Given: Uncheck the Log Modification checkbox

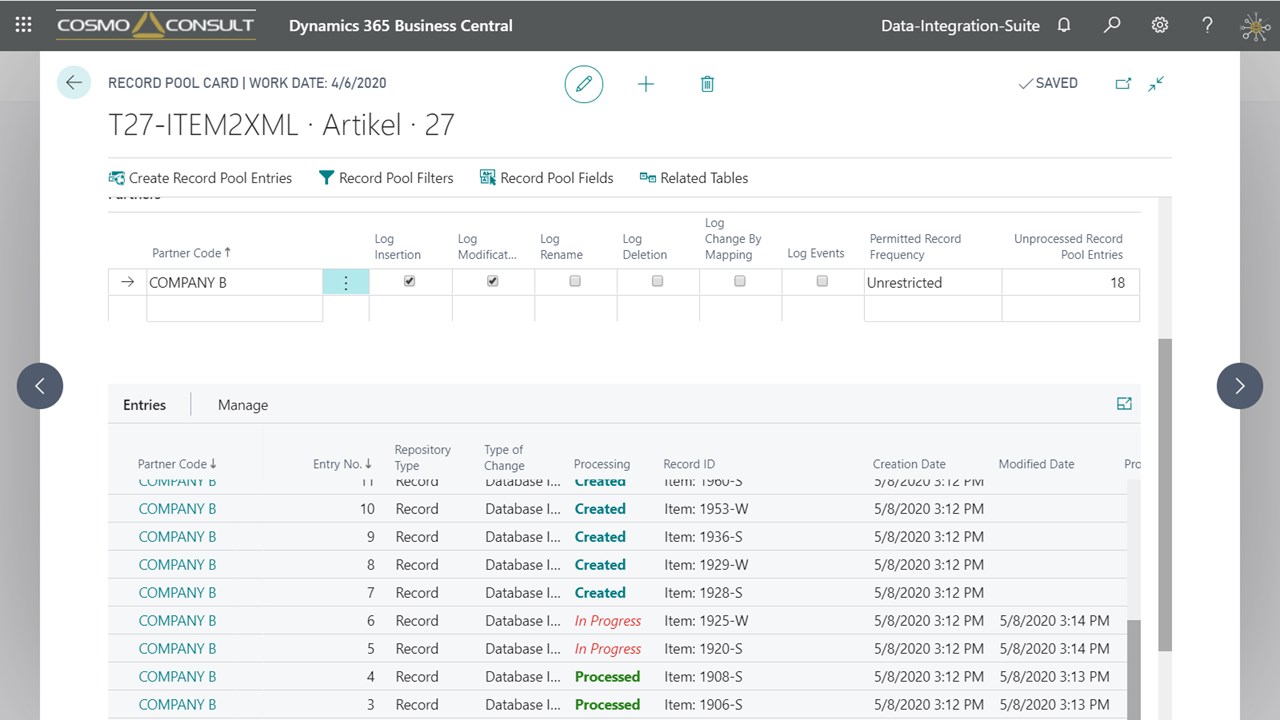Looking at the screenshot, I should coord(492,282).
